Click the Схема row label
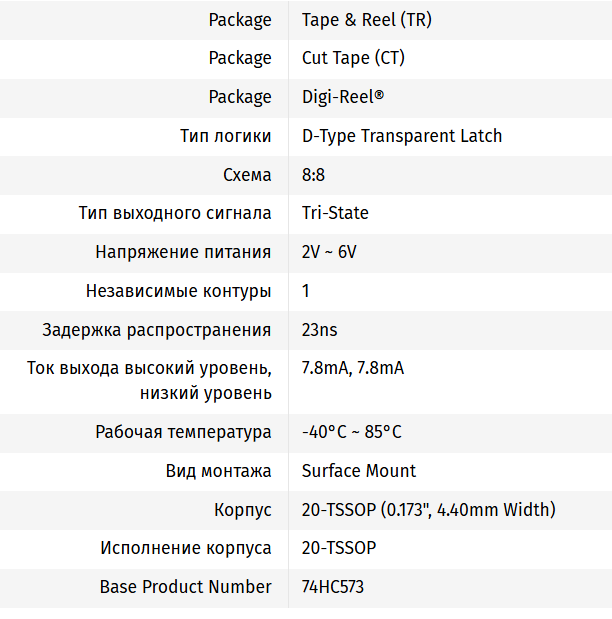The width and height of the screenshot is (612, 619). (247, 175)
